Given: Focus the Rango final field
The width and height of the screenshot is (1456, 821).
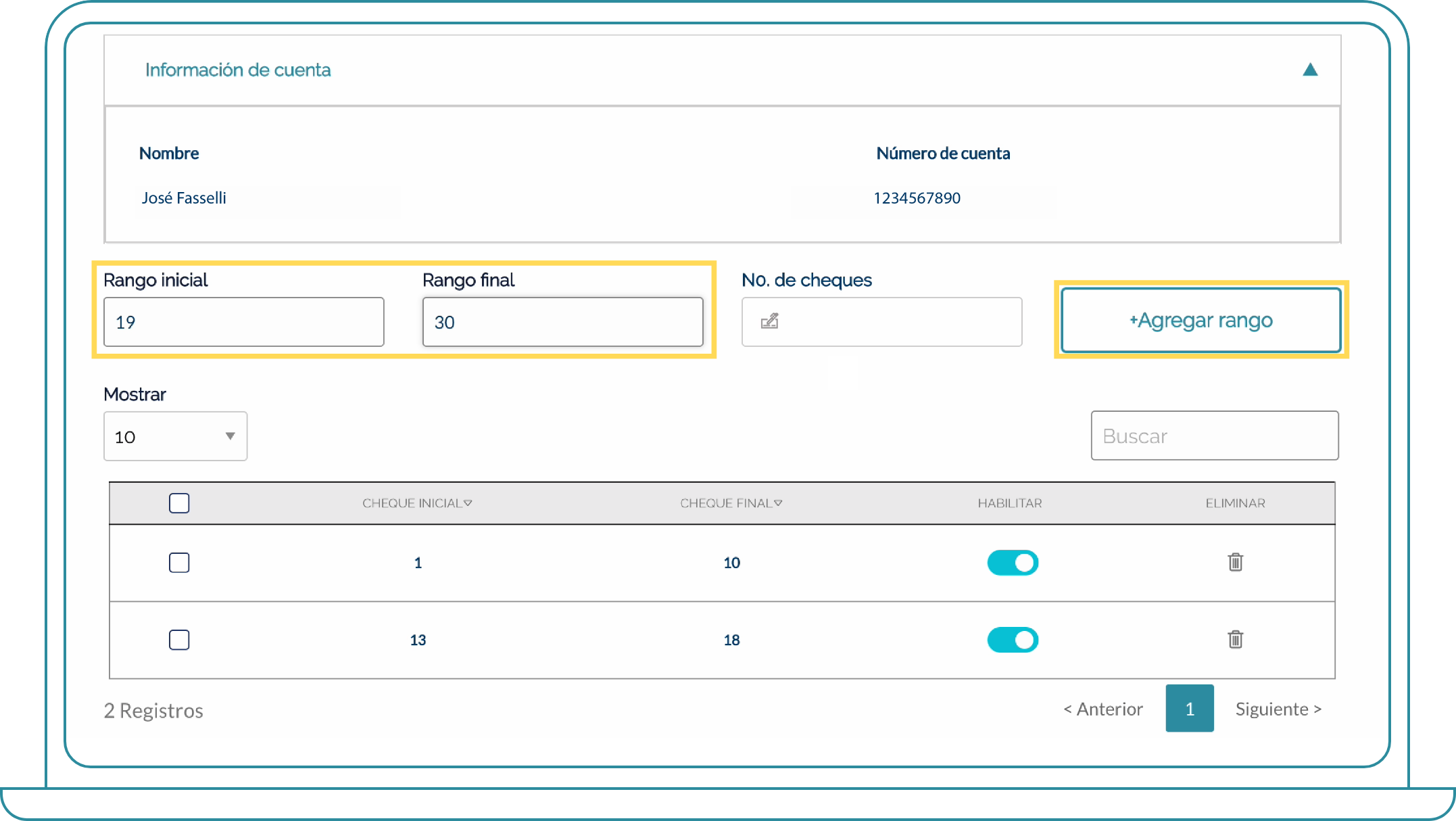Looking at the screenshot, I should click(x=563, y=322).
